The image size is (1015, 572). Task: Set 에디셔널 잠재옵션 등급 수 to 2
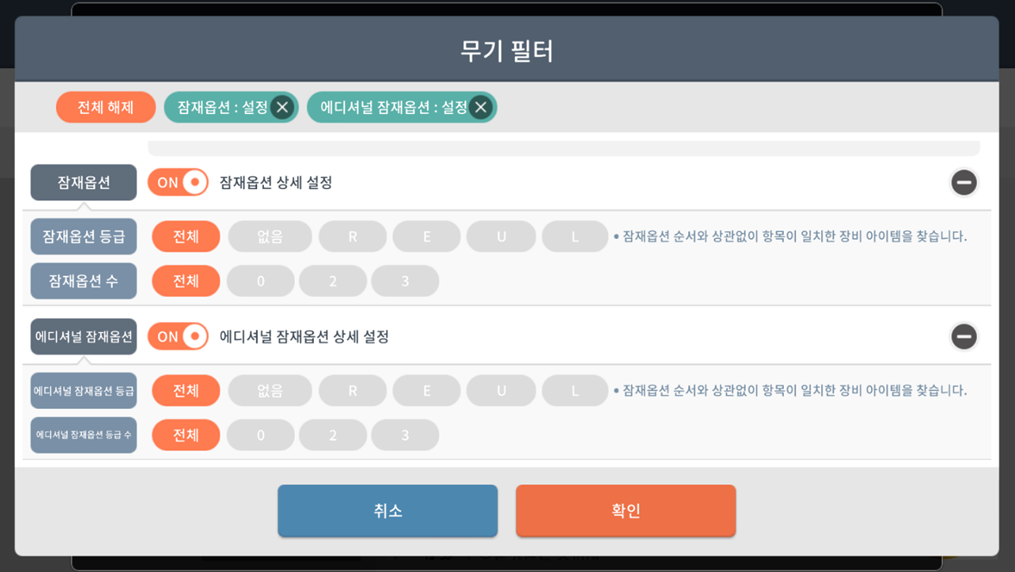click(333, 435)
